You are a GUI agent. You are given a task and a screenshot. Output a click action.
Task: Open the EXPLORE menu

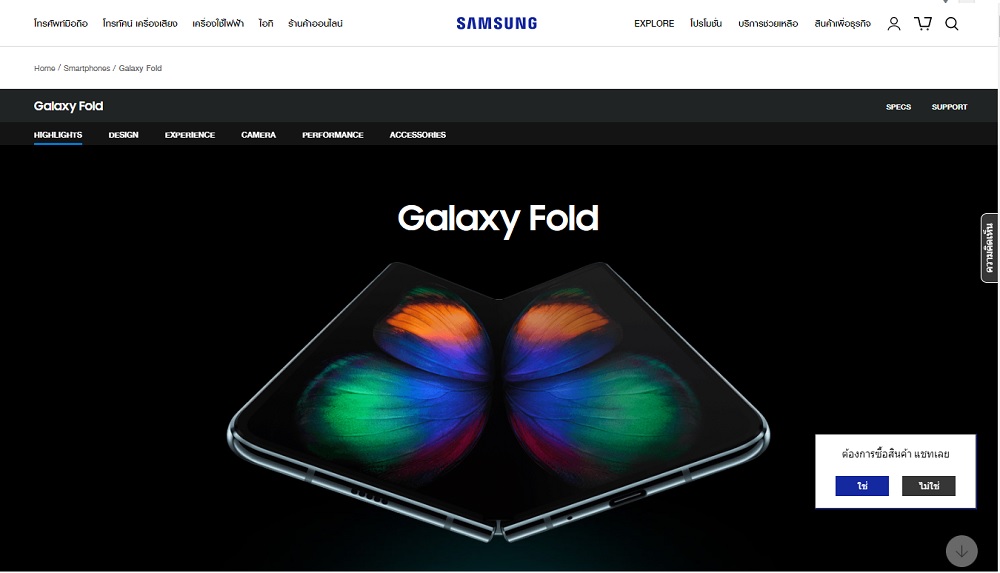pyautogui.click(x=654, y=24)
